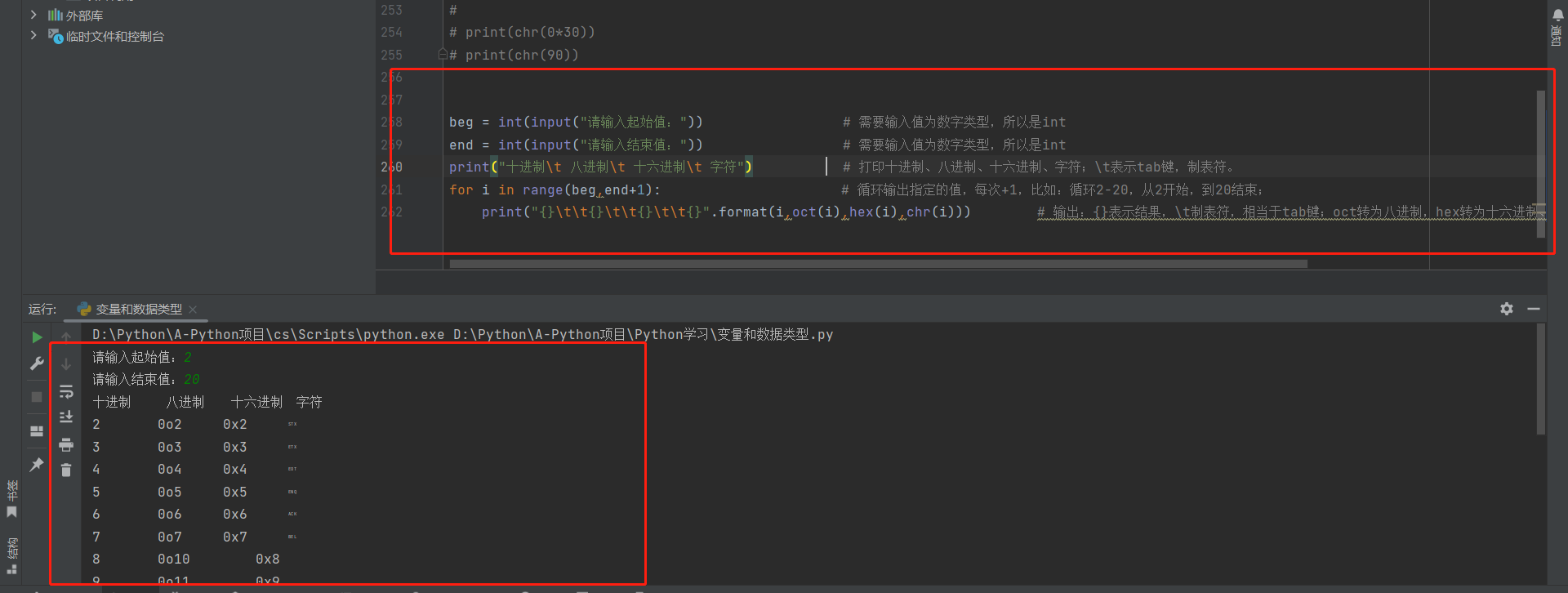Click the 'for i in range(beg,end+1):' line
1568x593 pixels.
point(555,189)
